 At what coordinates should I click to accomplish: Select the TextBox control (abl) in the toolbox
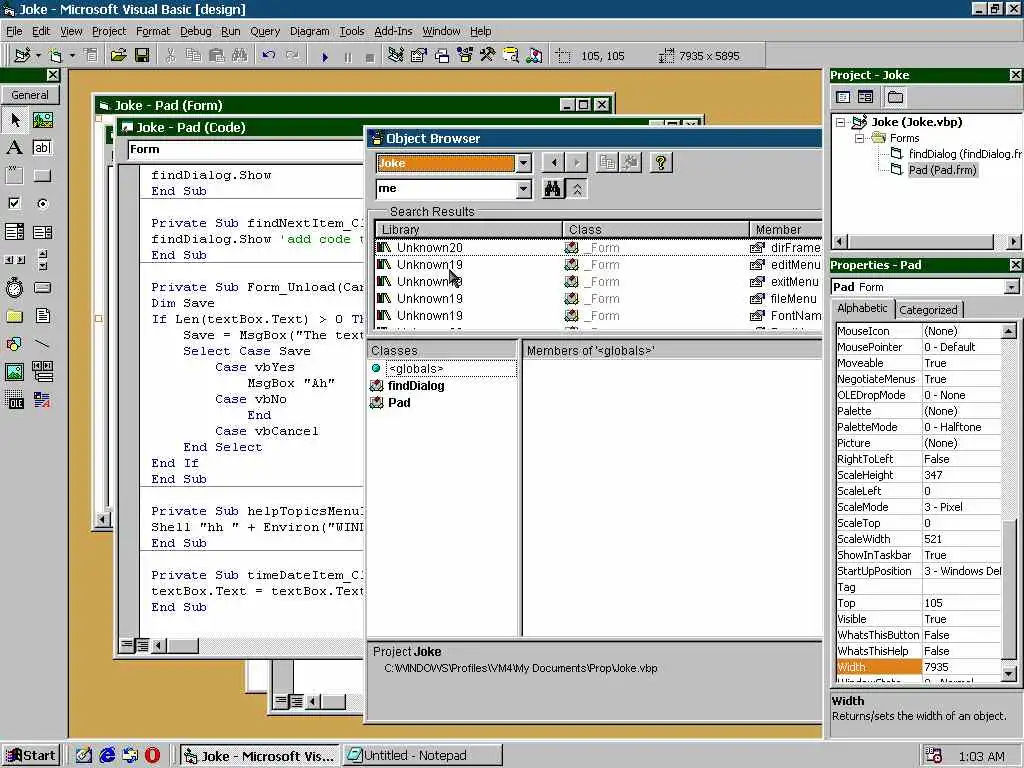pyautogui.click(x=42, y=148)
